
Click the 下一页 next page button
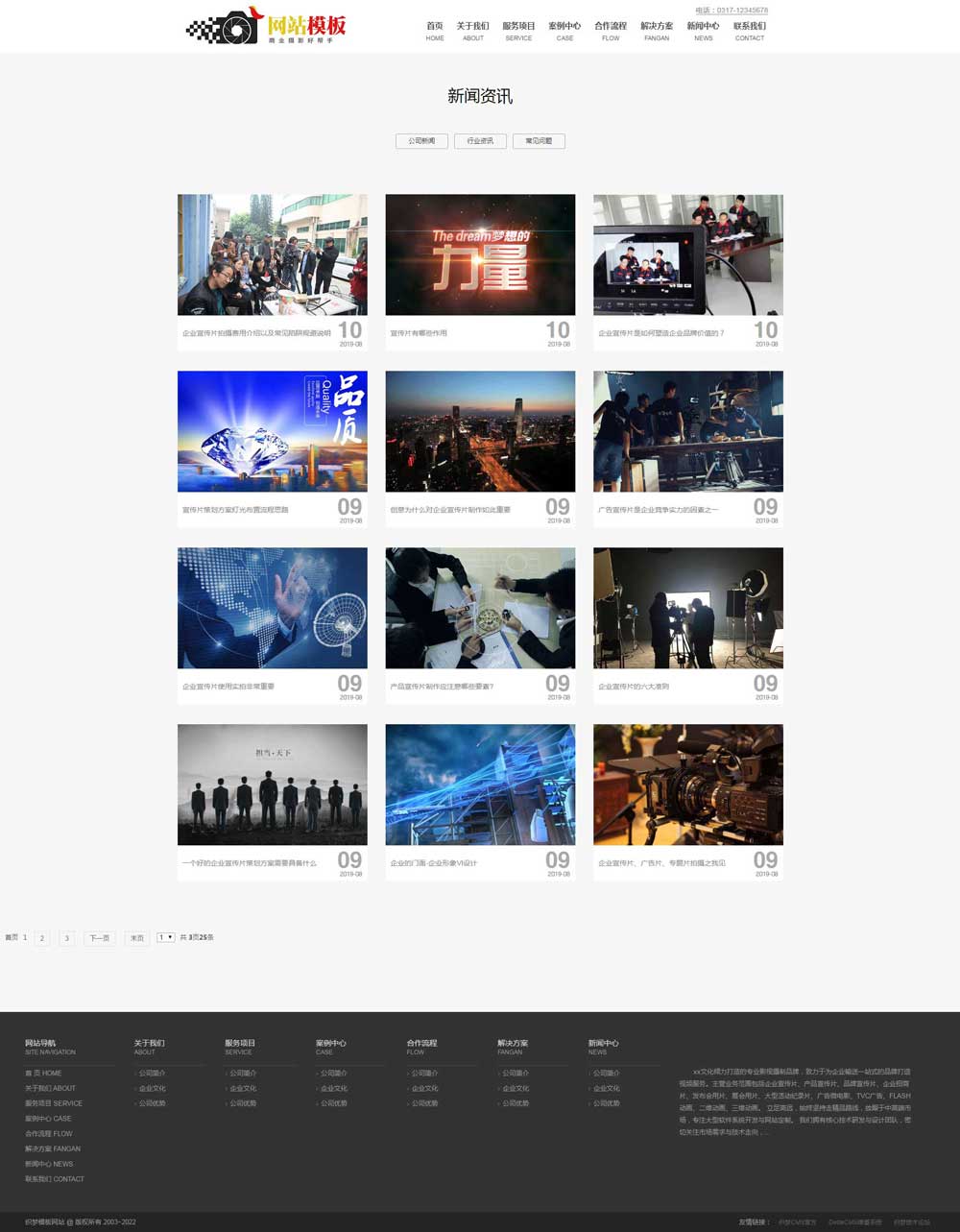[x=99, y=938]
